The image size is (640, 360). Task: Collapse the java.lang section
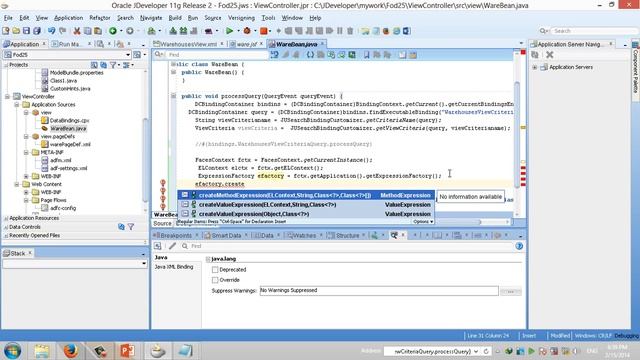(x=208, y=259)
